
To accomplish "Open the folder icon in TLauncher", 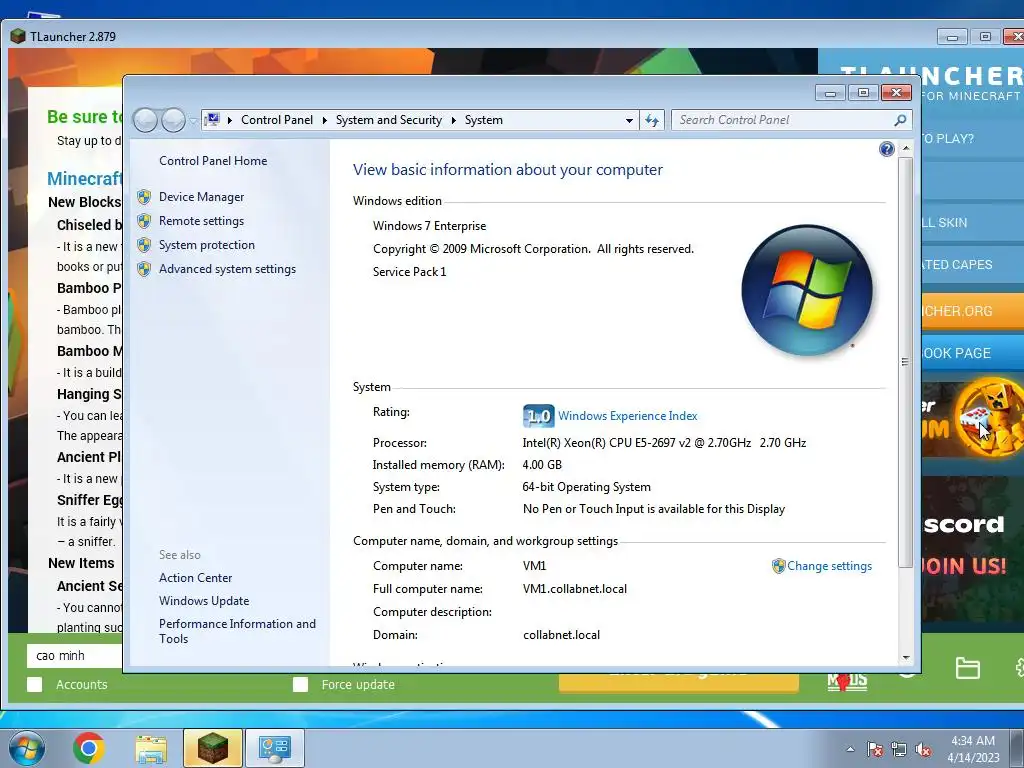I will pyautogui.click(x=967, y=668).
